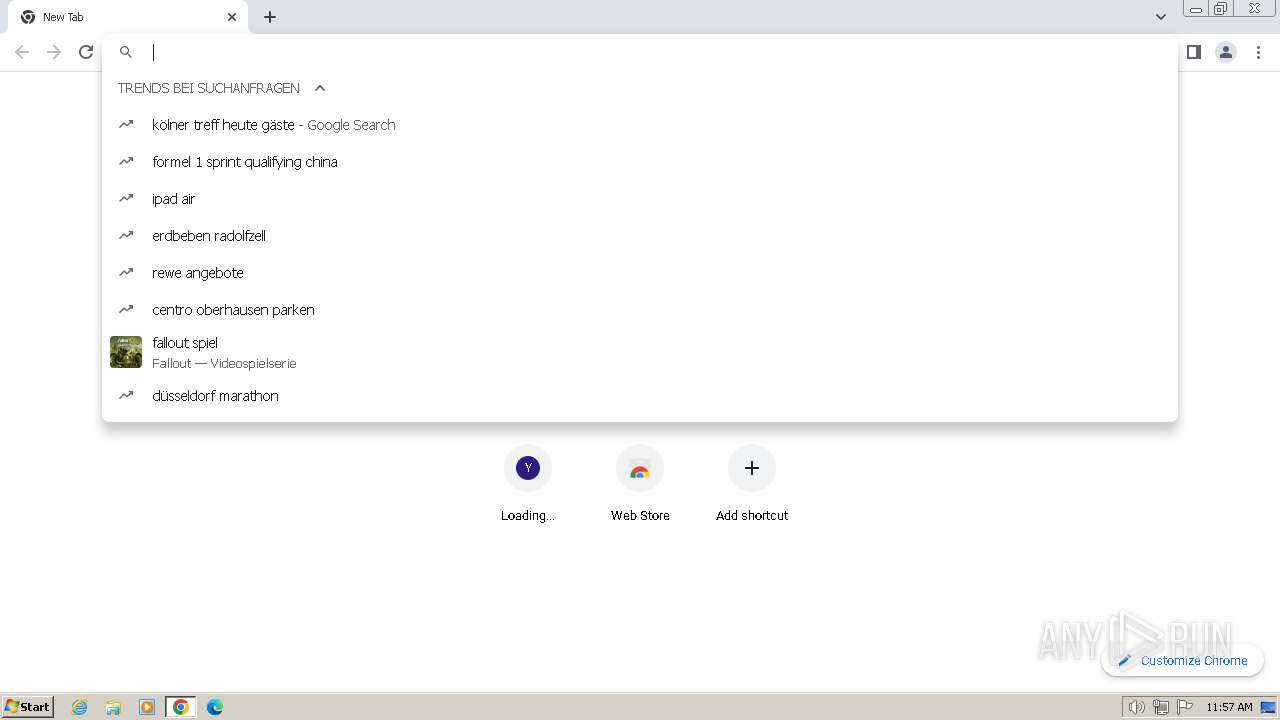Open File Explorer from taskbar

coord(113,707)
